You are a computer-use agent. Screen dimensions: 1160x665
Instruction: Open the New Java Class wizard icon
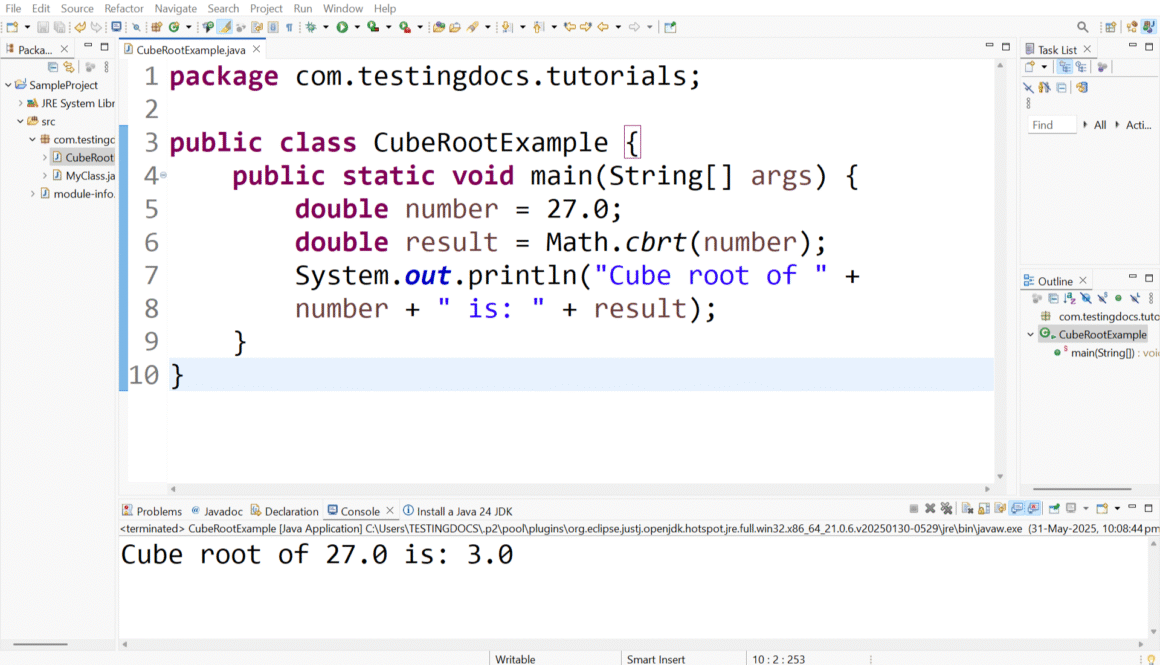pos(173,27)
